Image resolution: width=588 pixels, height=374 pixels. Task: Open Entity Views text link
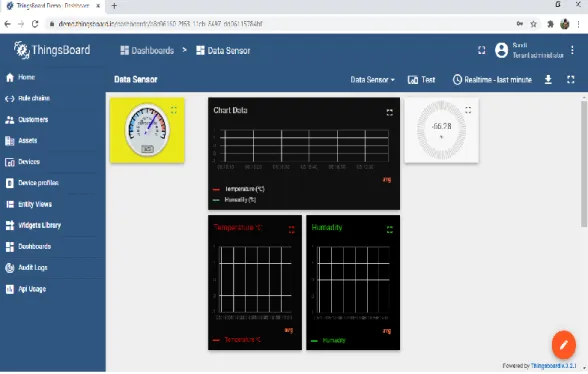tap(35, 204)
